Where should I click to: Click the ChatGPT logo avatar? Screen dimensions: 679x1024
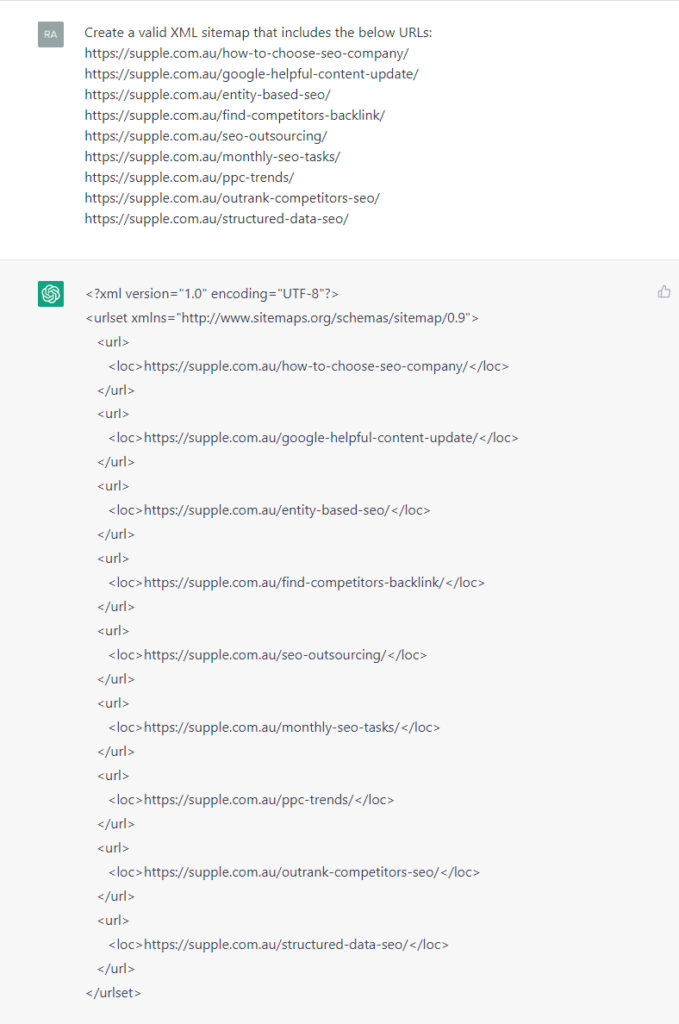click(51, 294)
